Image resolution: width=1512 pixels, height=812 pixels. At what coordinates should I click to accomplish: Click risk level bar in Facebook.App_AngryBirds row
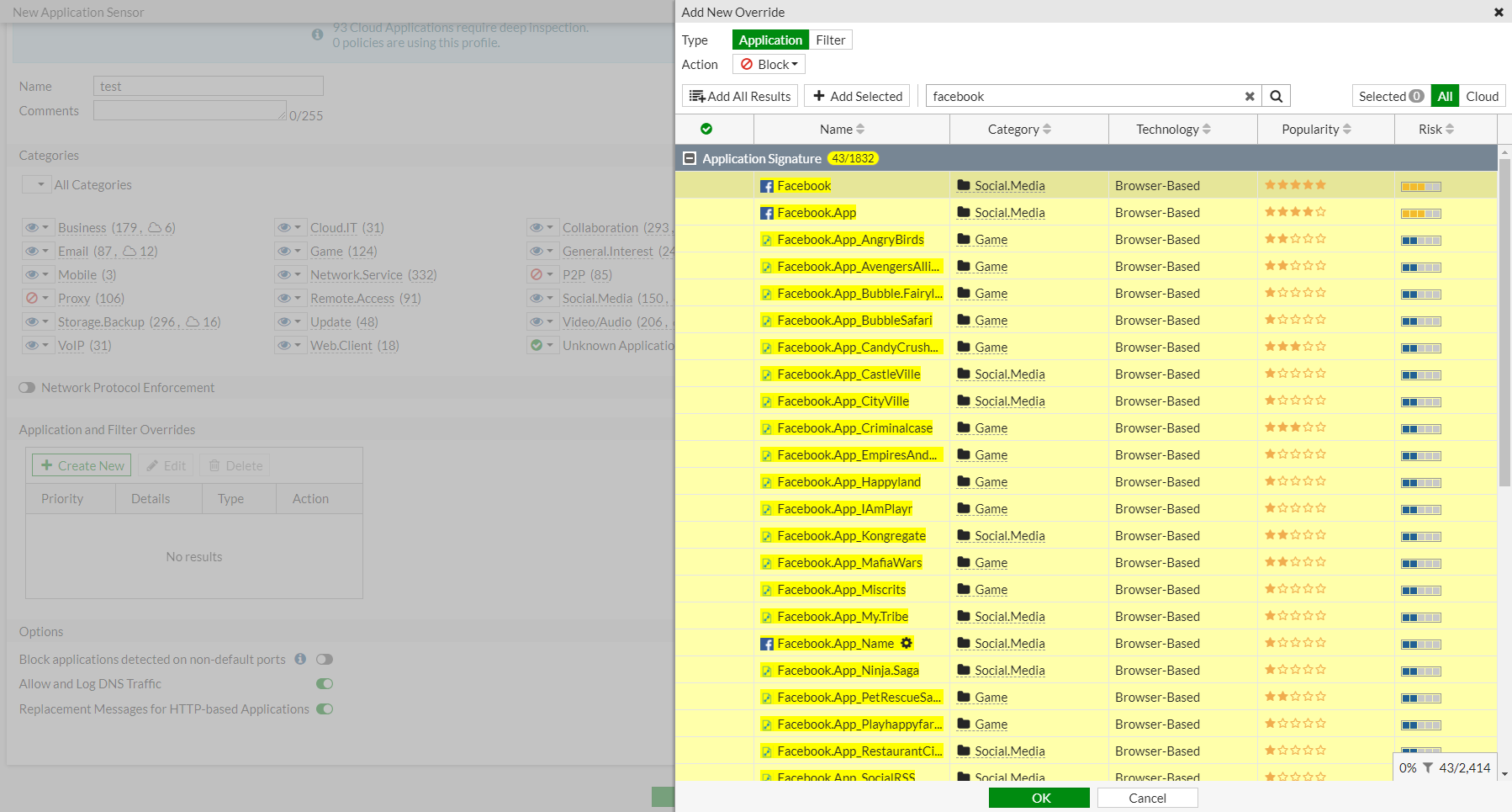click(x=1421, y=241)
